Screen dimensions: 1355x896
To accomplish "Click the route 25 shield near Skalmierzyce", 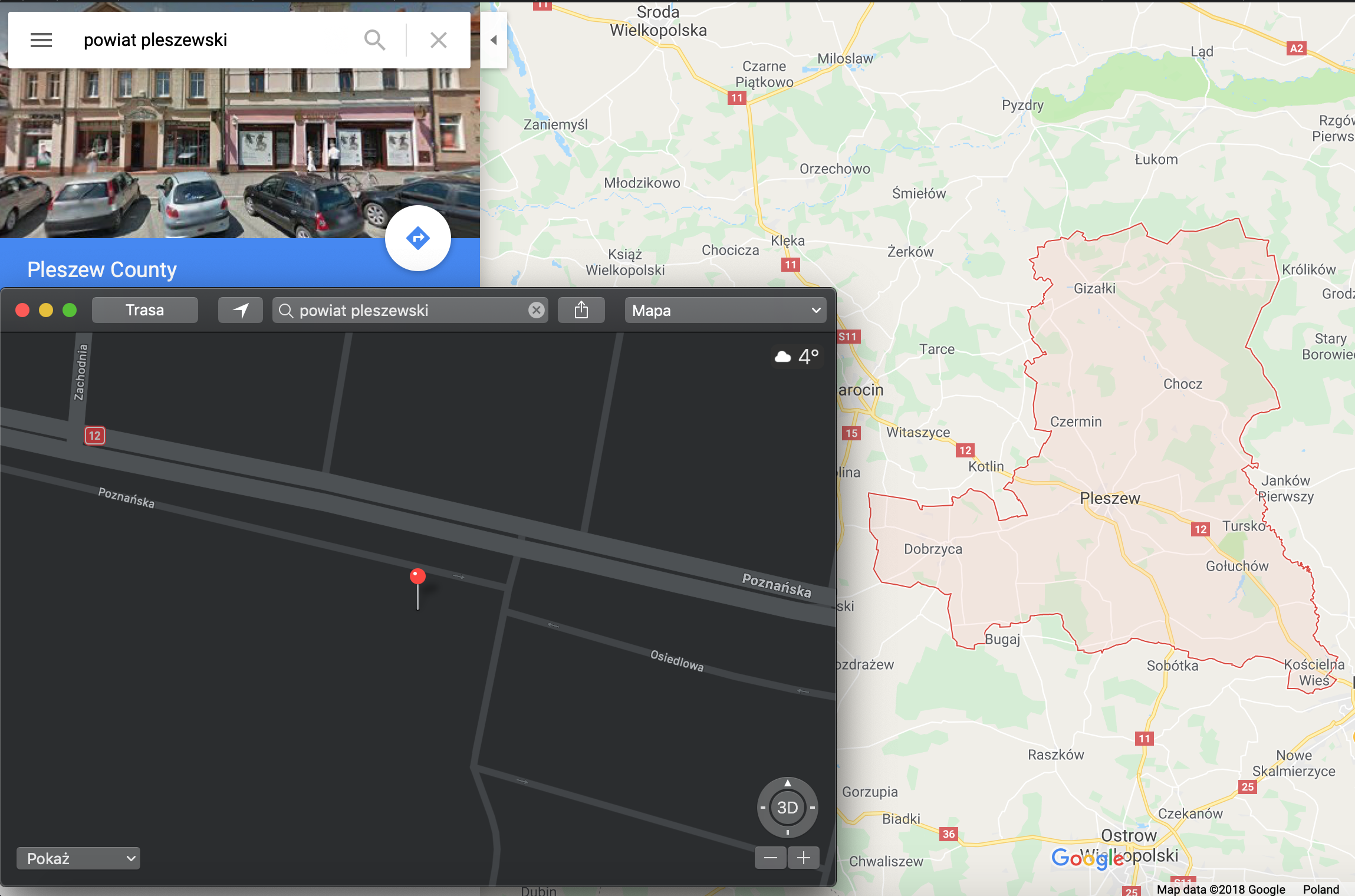I will tap(1247, 786).
